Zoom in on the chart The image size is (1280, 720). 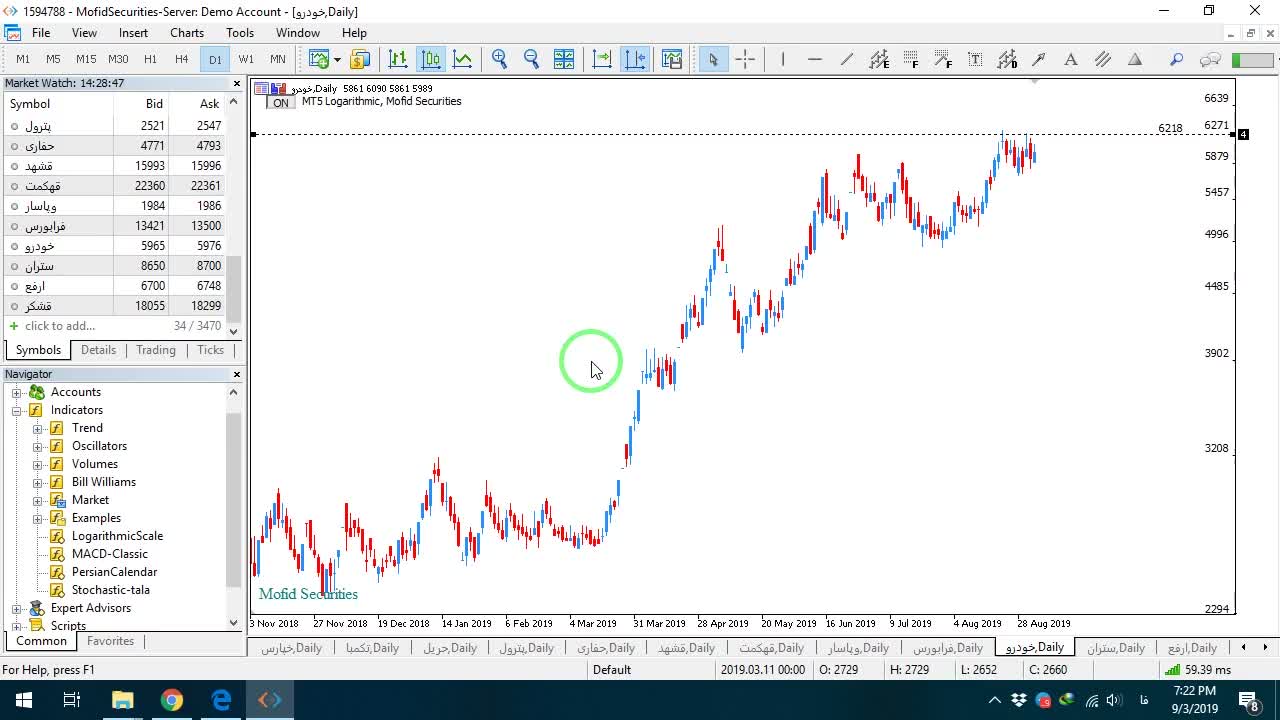pyautogui.click(x=499, y=59)
